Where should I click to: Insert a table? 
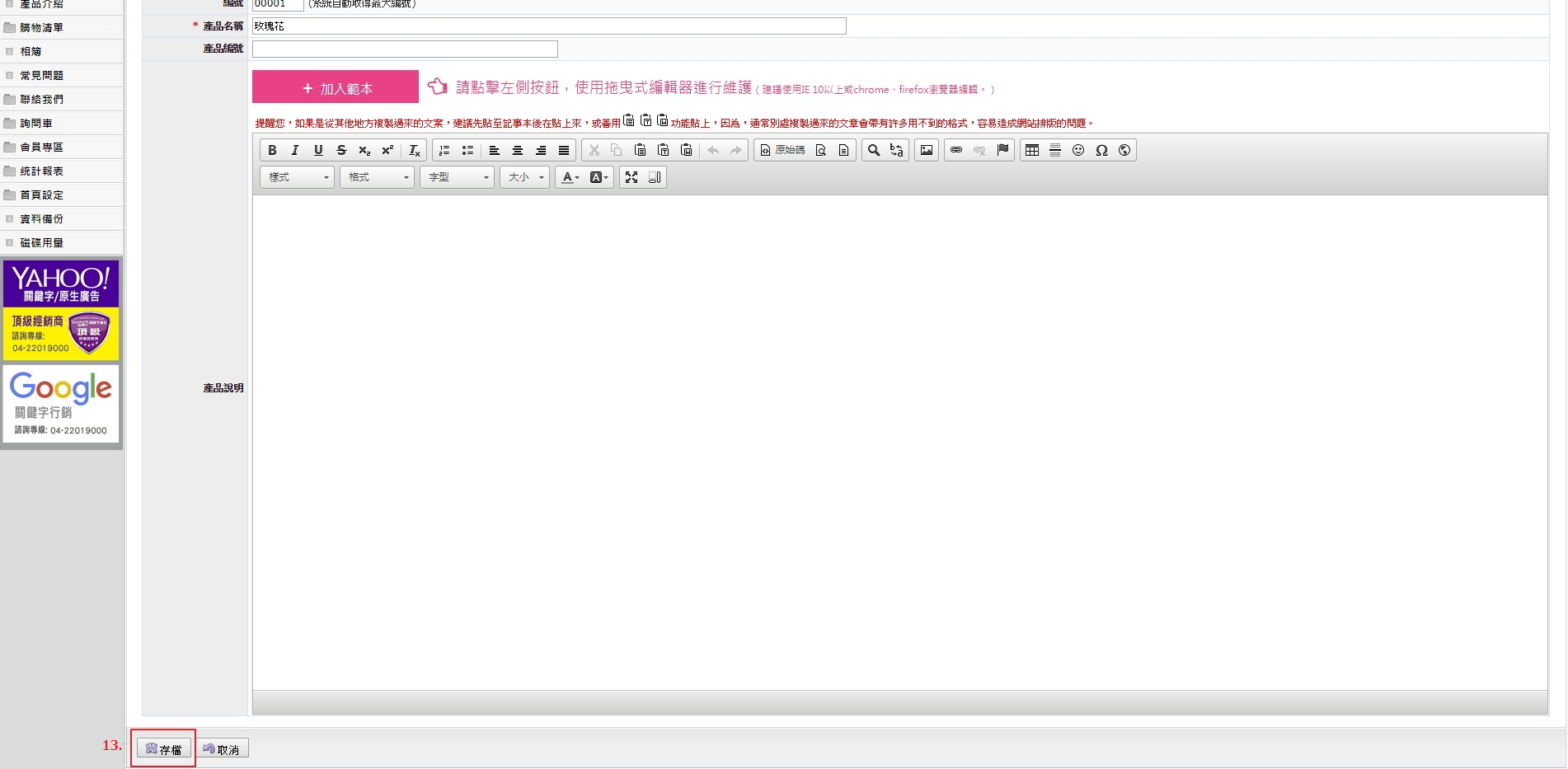1032,150
